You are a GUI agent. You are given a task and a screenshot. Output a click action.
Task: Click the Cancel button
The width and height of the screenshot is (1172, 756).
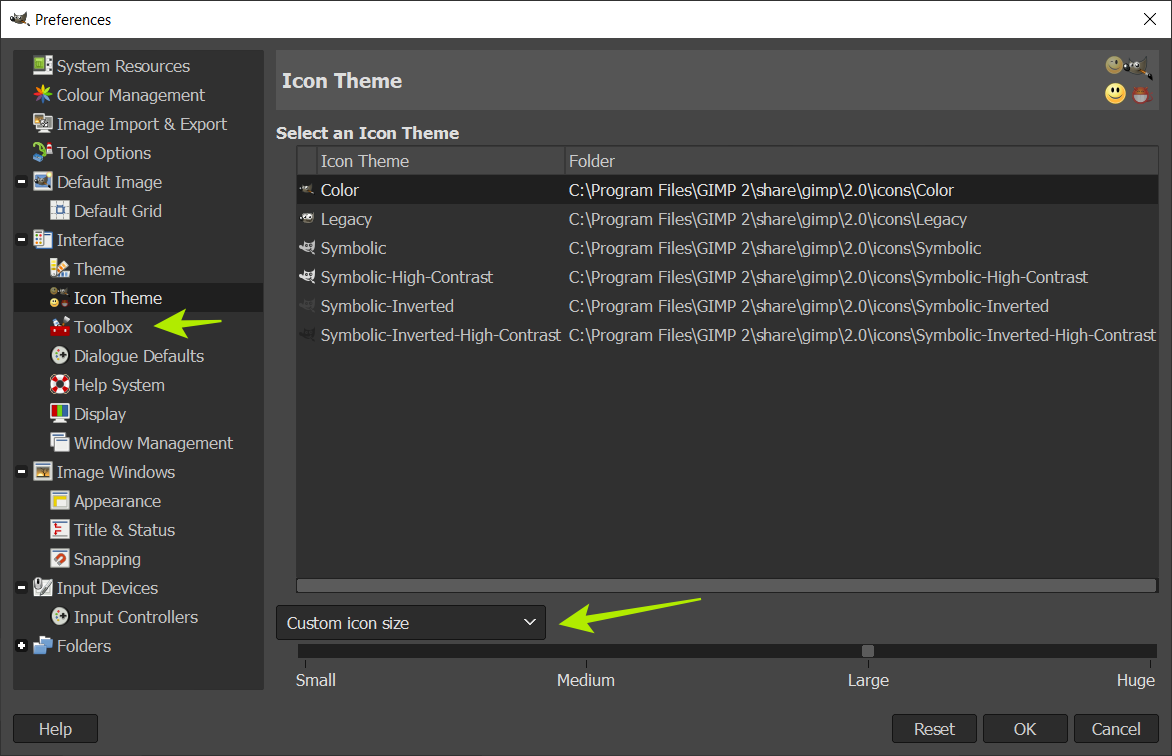pyautogui.click(x=1116, y=728)
